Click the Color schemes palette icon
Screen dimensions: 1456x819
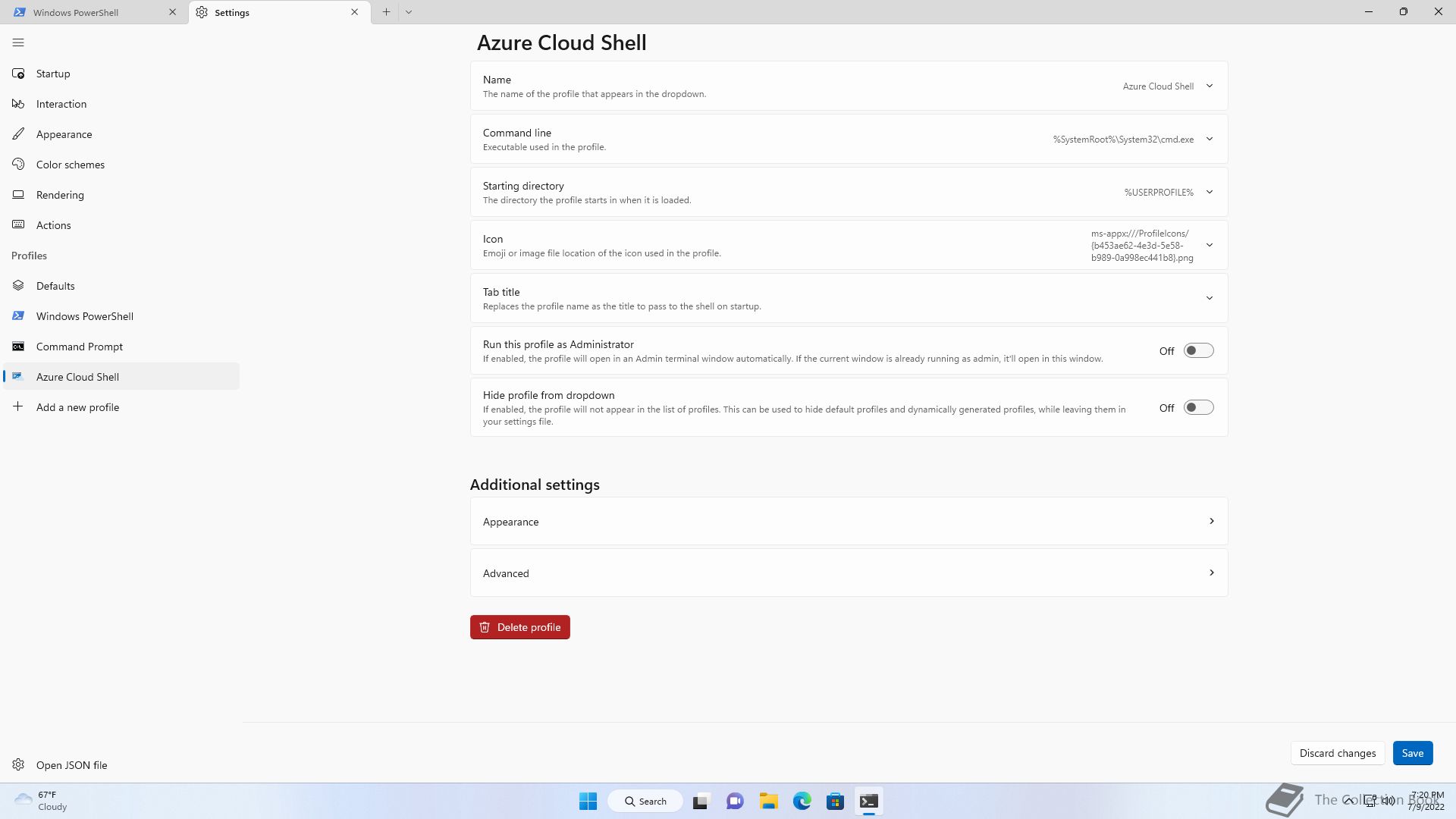click(18, 165)
